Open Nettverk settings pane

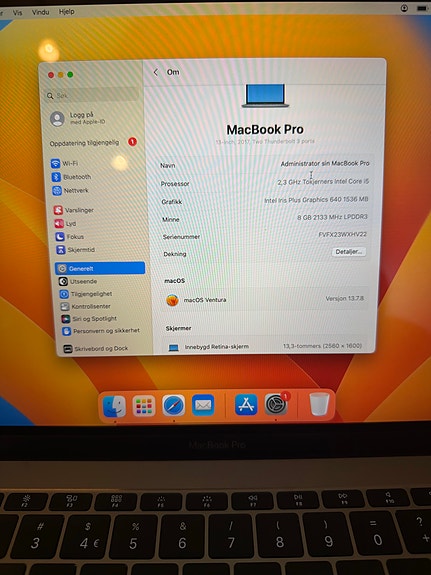point(71,190)
